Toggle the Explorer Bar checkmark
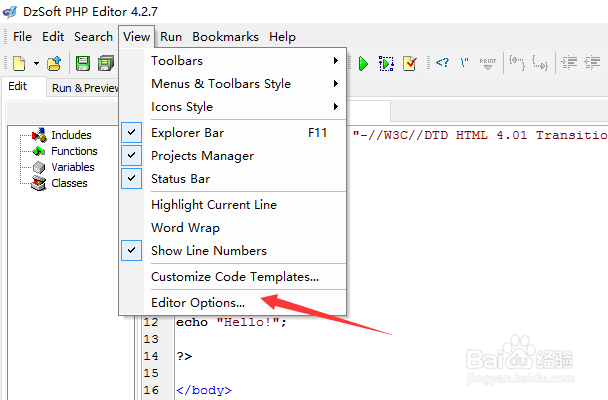 click(131, 132)
